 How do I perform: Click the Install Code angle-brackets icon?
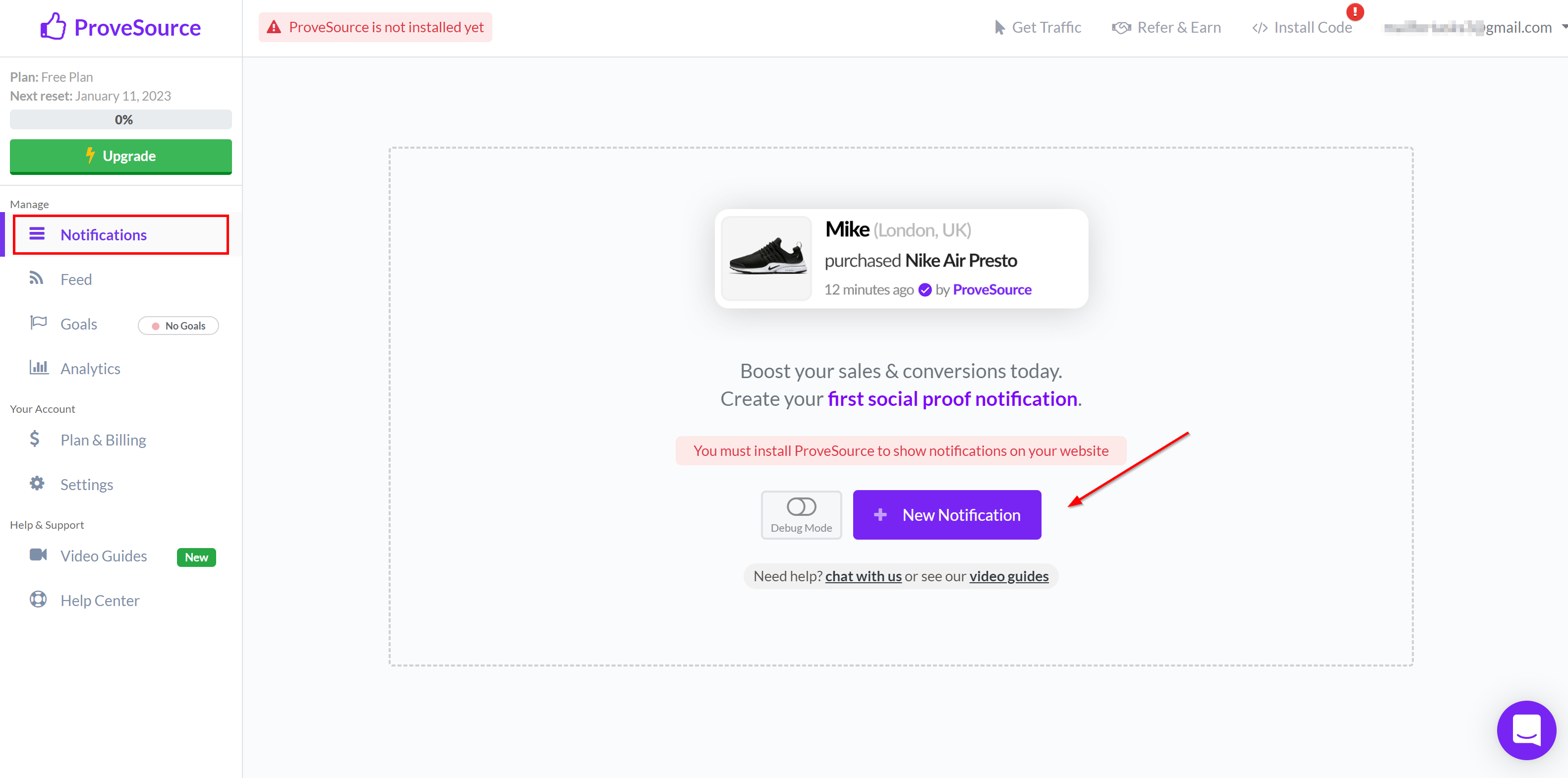(1258, 27)
